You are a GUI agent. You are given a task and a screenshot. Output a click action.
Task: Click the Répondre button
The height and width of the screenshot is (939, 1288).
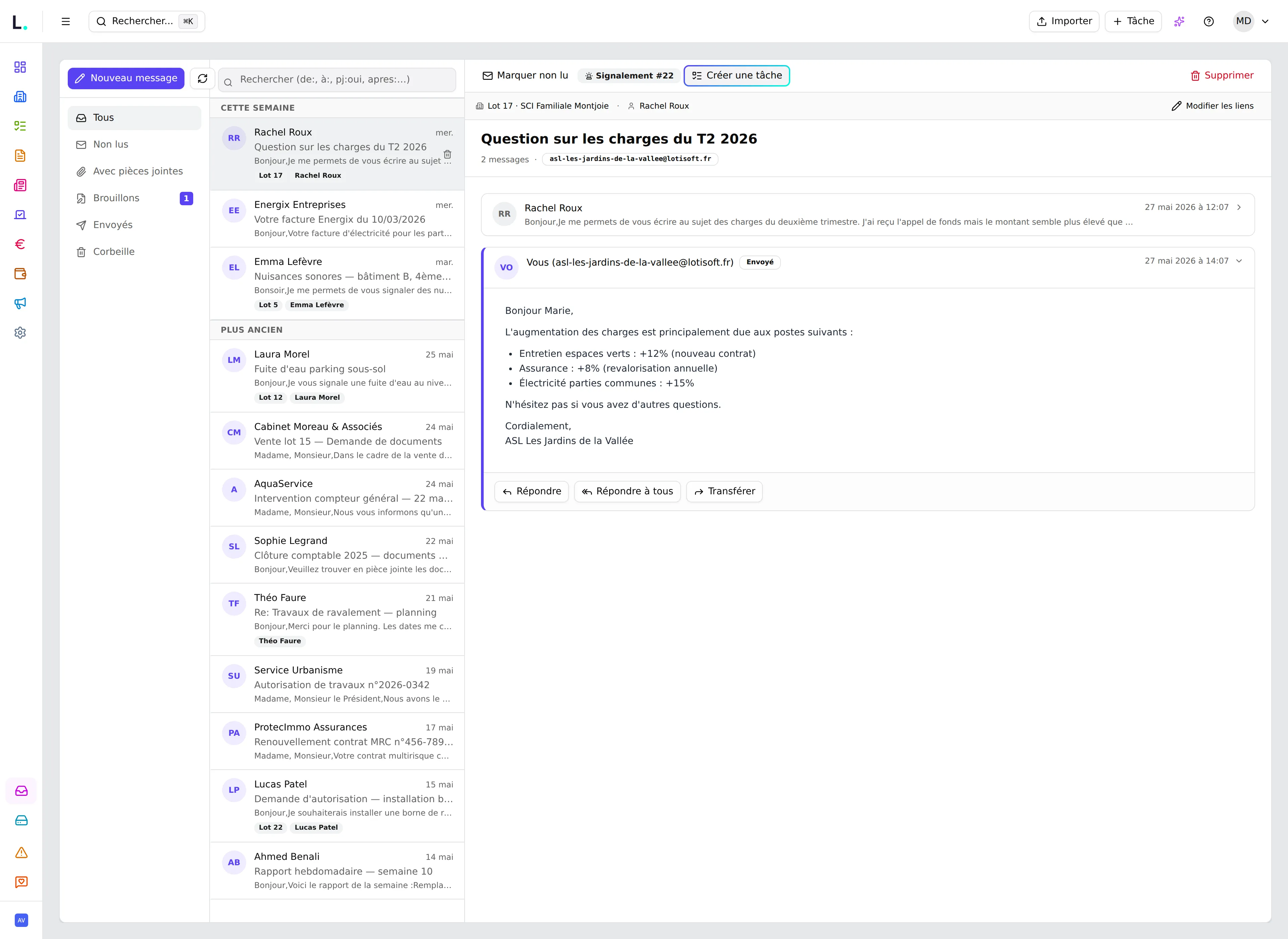(x=531, y=492)
